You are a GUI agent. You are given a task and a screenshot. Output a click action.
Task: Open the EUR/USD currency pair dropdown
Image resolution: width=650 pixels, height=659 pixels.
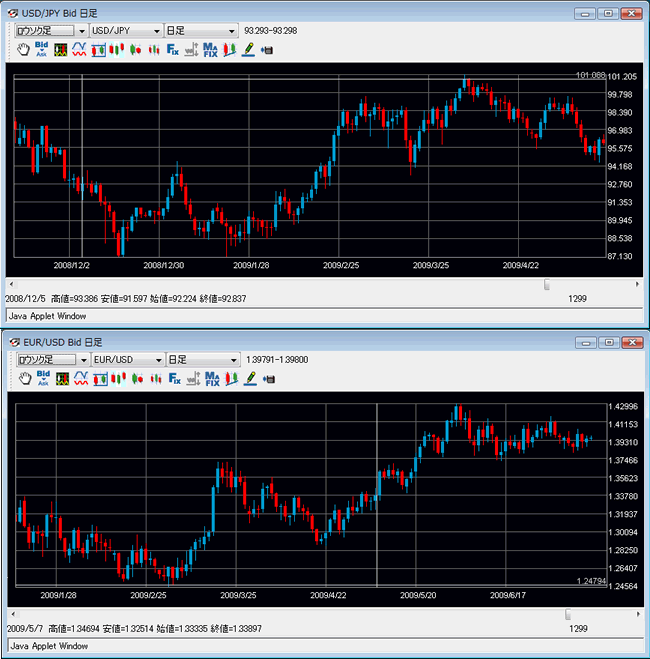point(128,360)
